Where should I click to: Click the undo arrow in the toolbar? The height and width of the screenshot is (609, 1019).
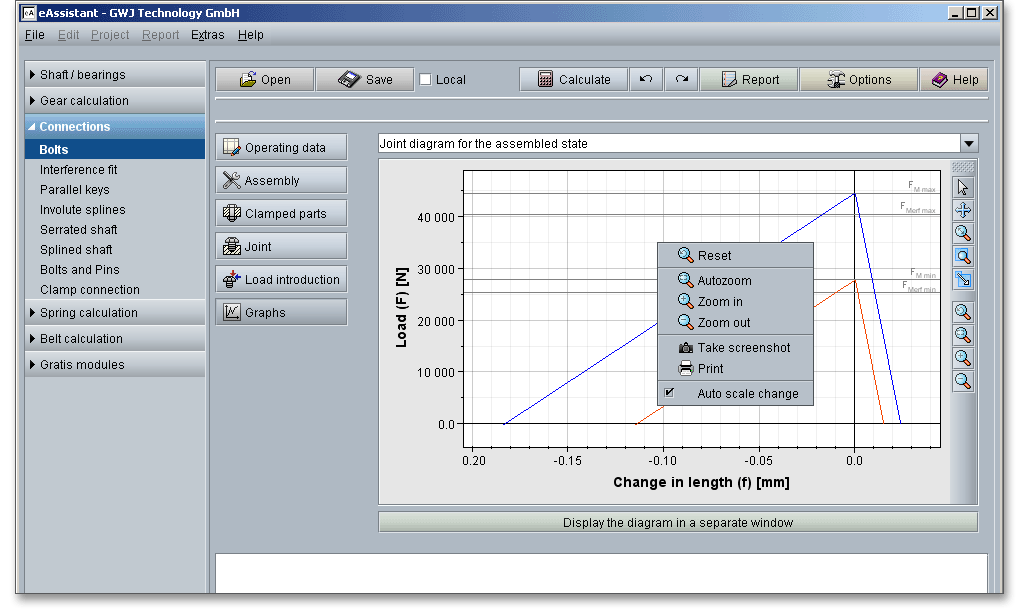click(646, 80)
